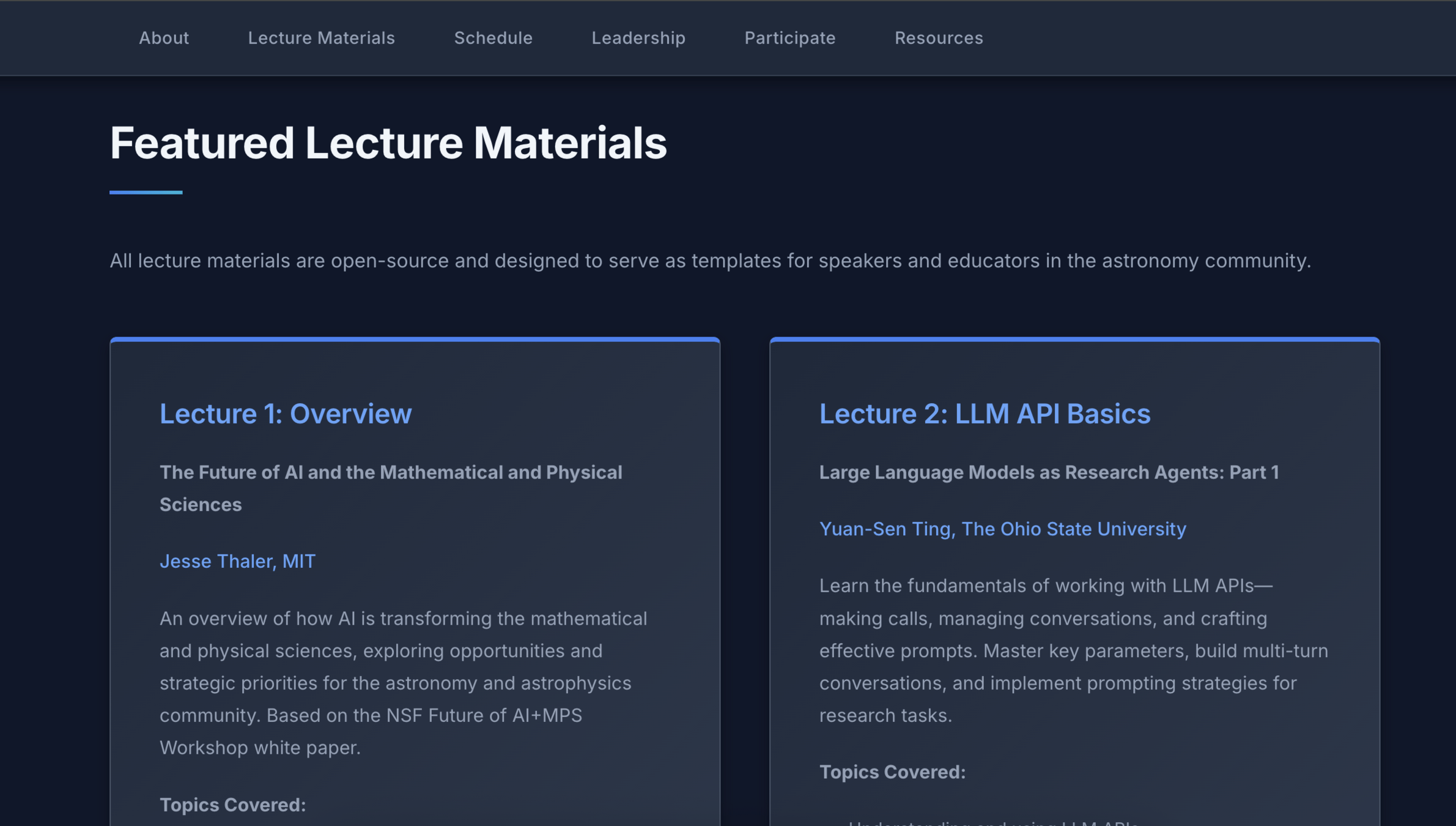Click the Large Language Models as Research Agents subtitle
Screen dimensions: 1456x826
(x=1049, y=472)
